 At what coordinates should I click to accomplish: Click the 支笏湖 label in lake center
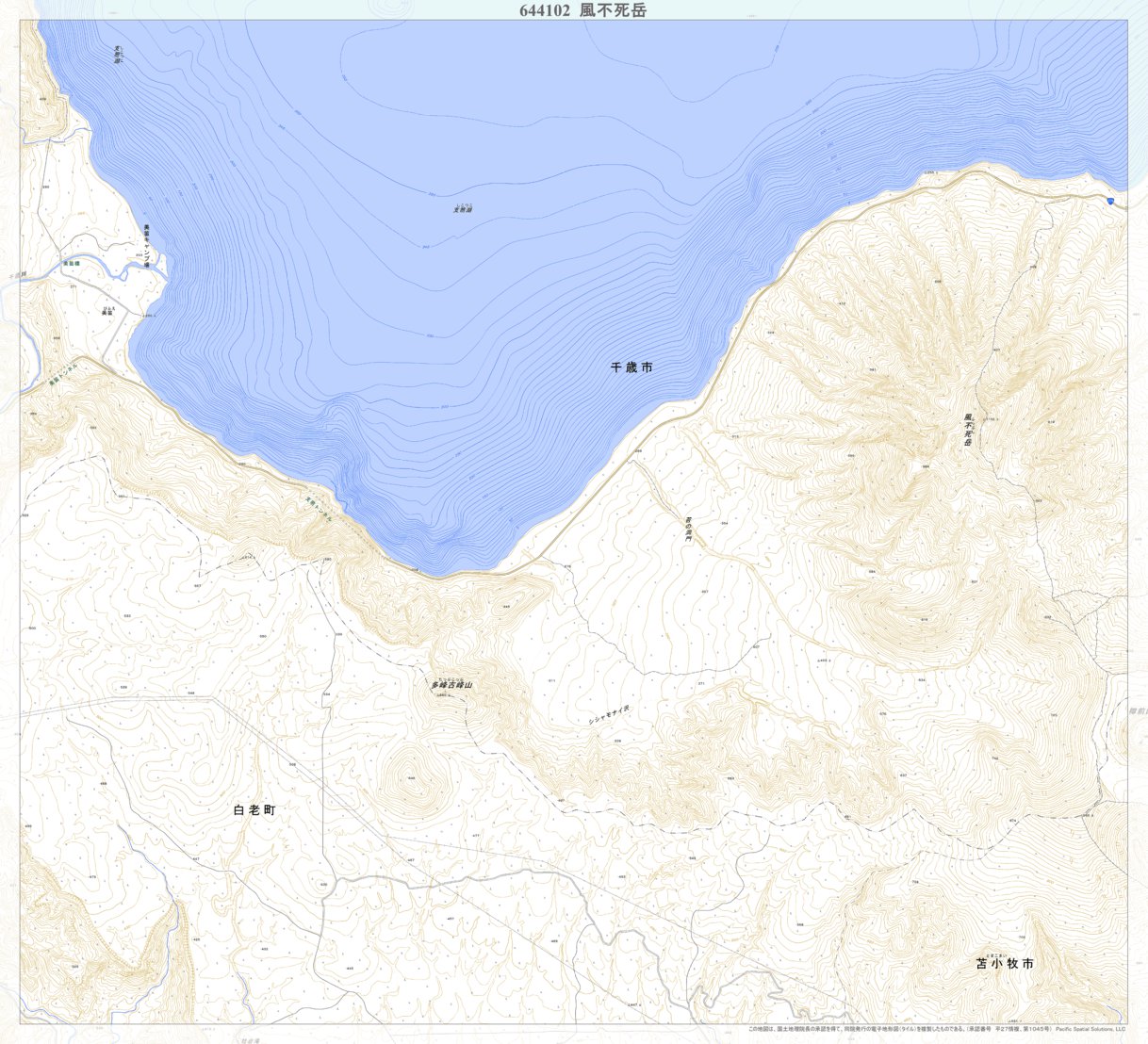point(462,209)
